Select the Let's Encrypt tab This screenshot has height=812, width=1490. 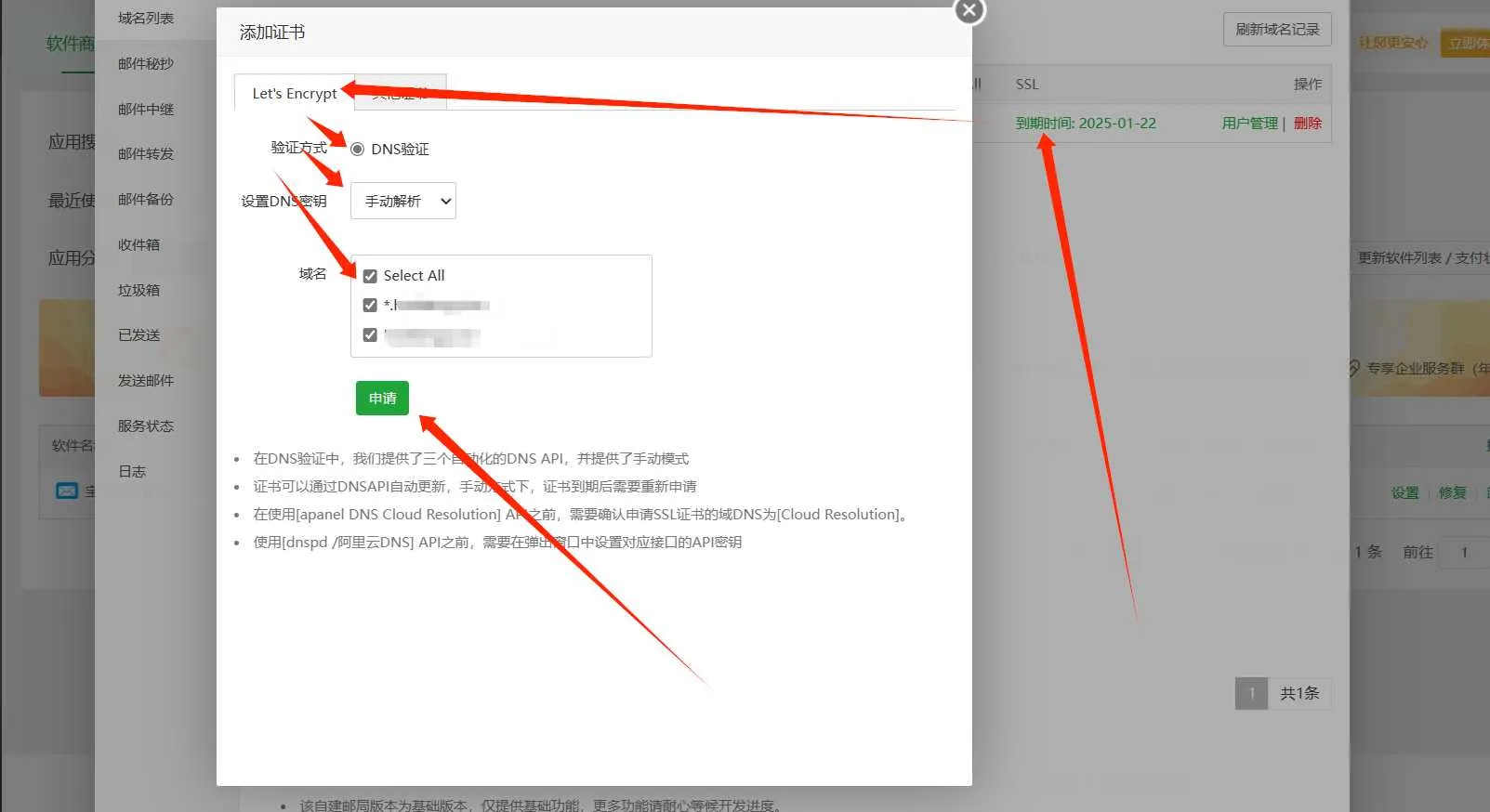(295, 93)
